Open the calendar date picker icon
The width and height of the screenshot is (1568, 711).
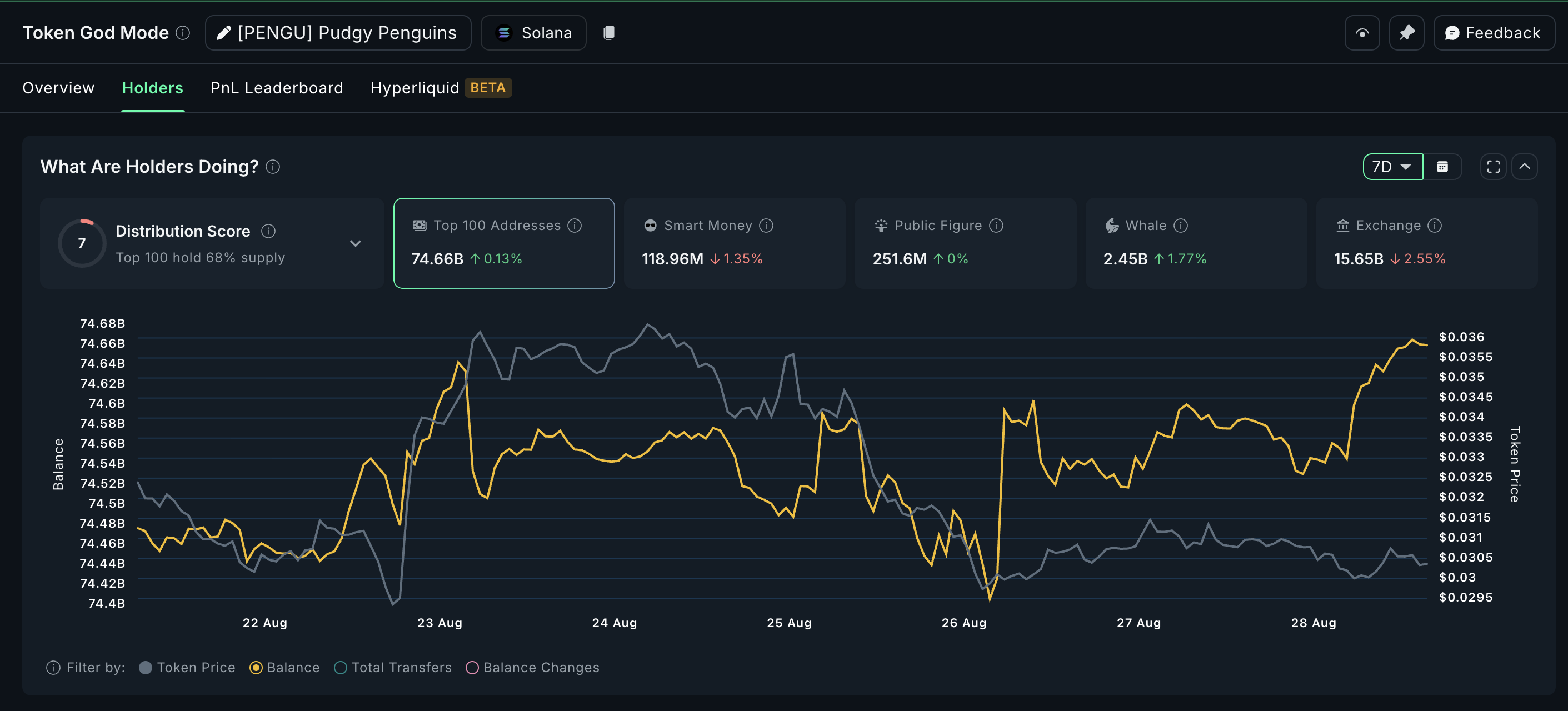click(1442, 167)
